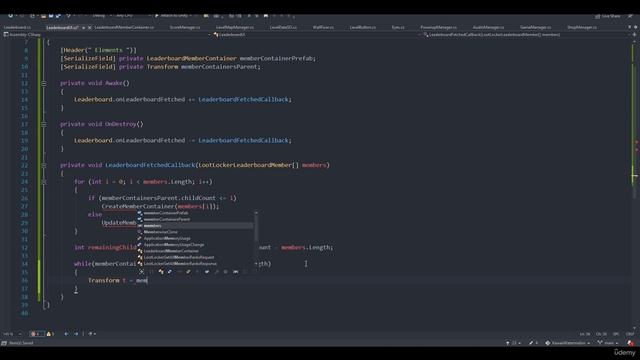640x360 pixels.
Task: Select the highlighted members suggestion
Action: (x=195, y=226)
